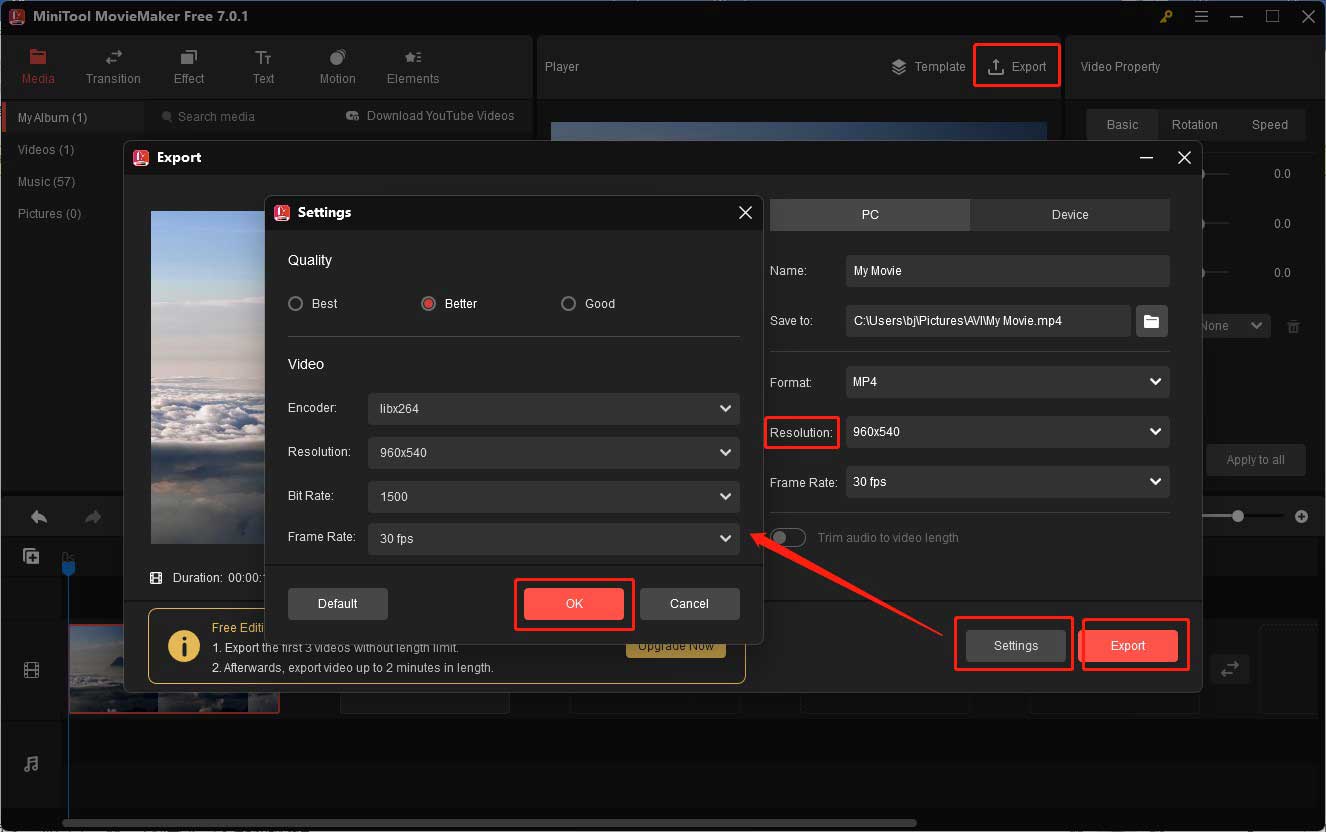The image size is (1326, 832).
Task: Open Frame Rate dropdown in Export window
Action: [x=1008, y=482]
